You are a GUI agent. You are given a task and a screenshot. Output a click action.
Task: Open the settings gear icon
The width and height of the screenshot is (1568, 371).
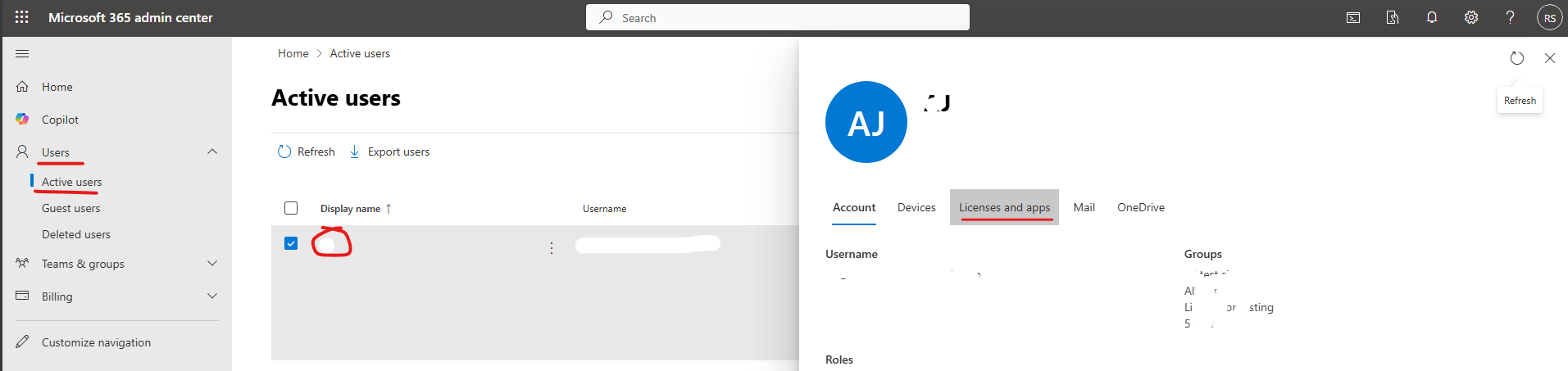(x=1471, y=17)
